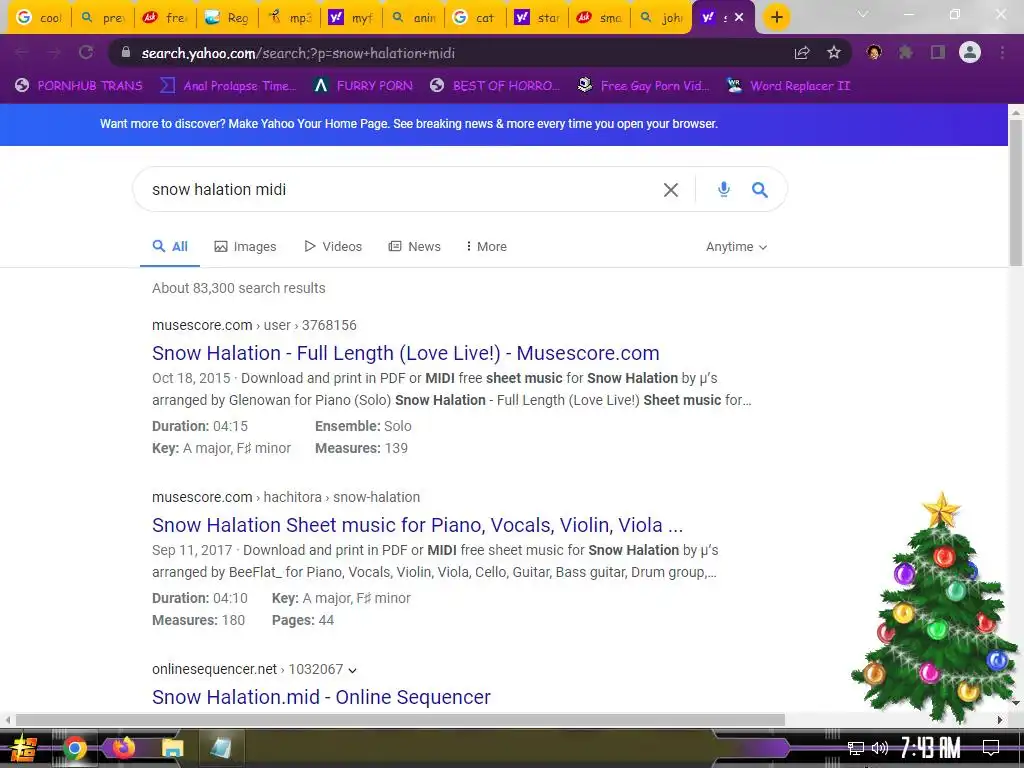Click the browser address bar URL
Screen dimensions: 1024x768
[x=298, y=53]
